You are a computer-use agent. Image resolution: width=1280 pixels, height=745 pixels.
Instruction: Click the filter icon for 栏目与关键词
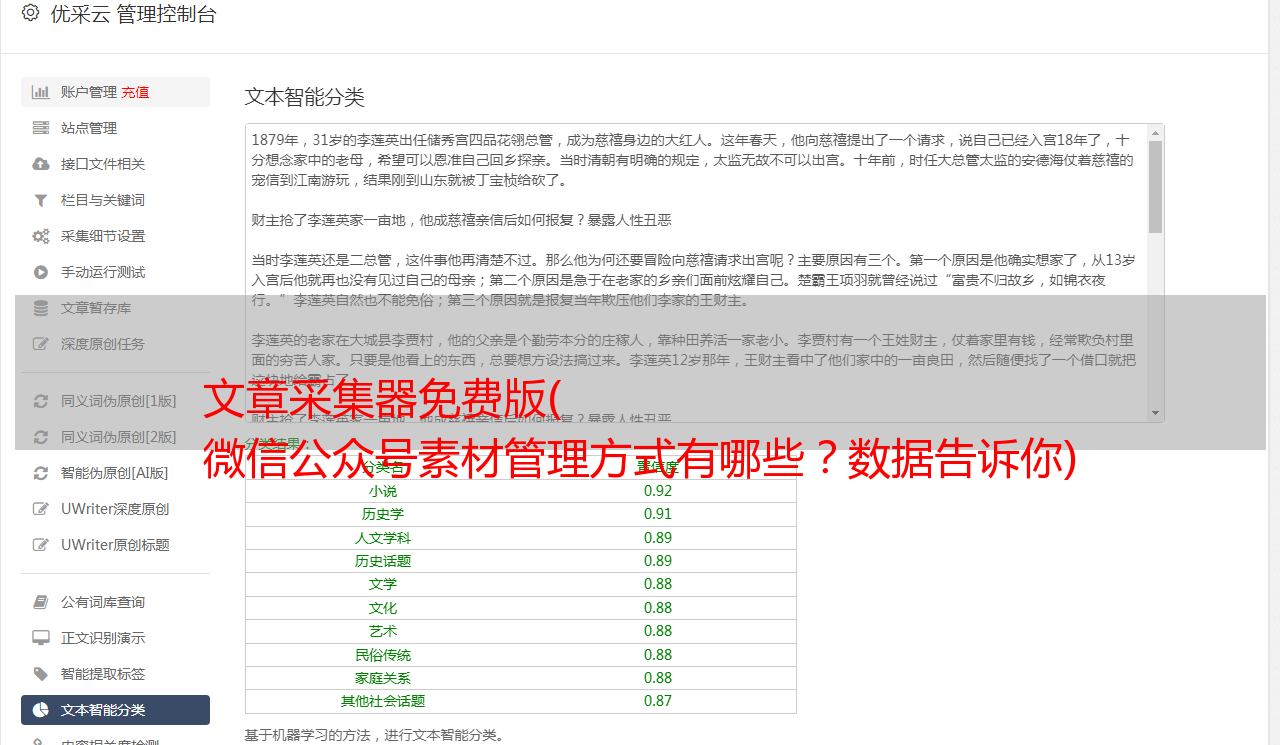tap(41, 200)
